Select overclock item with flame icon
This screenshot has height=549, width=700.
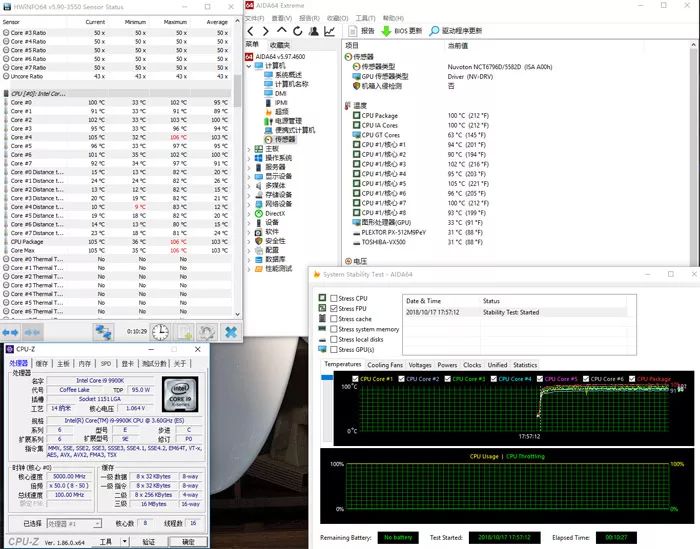277,112
